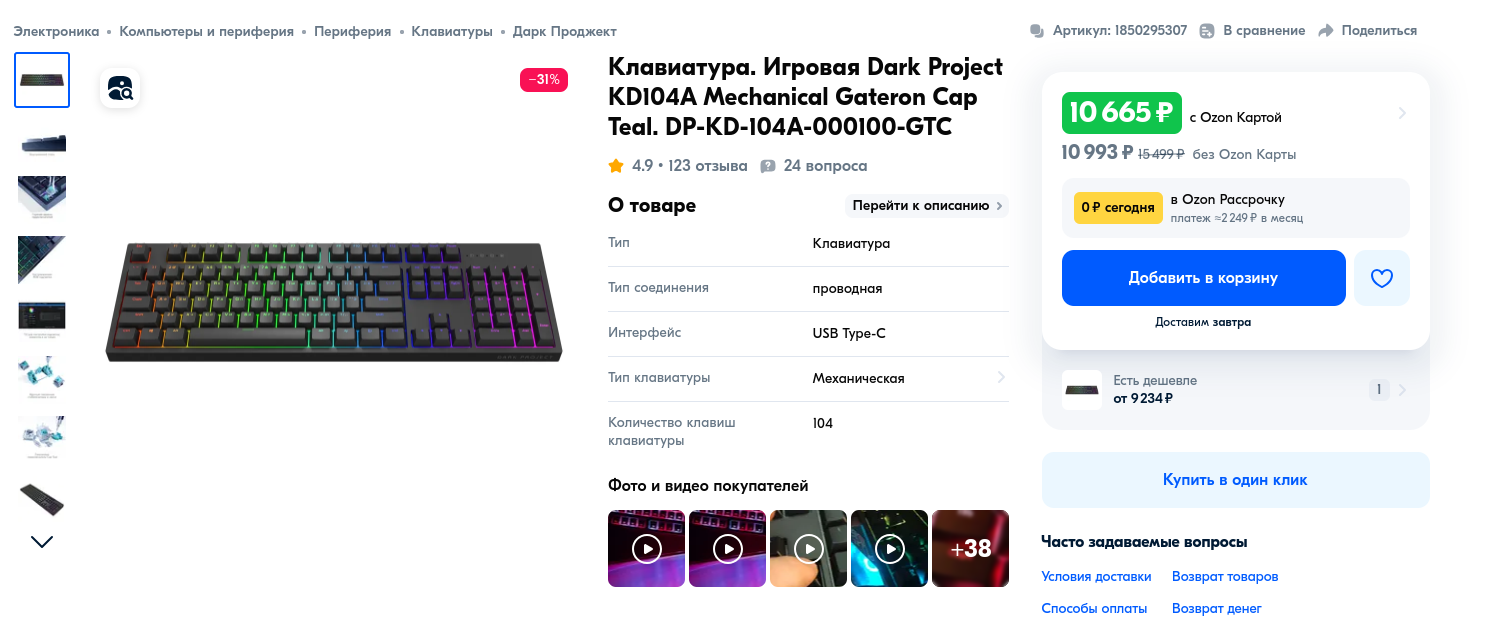Add product to favorites with heart icon
1490x628 pixels.
1381,278
